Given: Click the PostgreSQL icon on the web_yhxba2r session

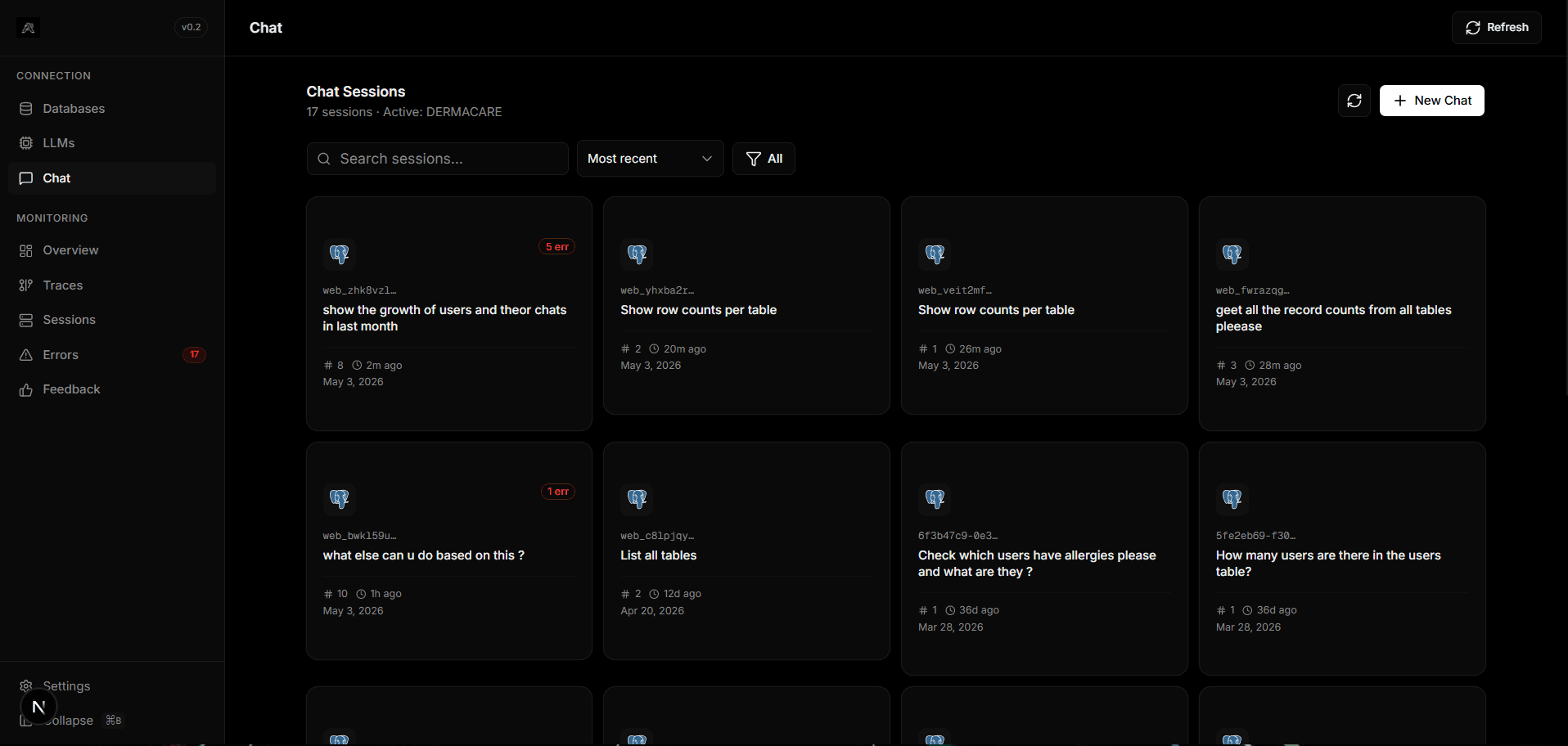Looking at the screenshot, I should pos(637,254).
